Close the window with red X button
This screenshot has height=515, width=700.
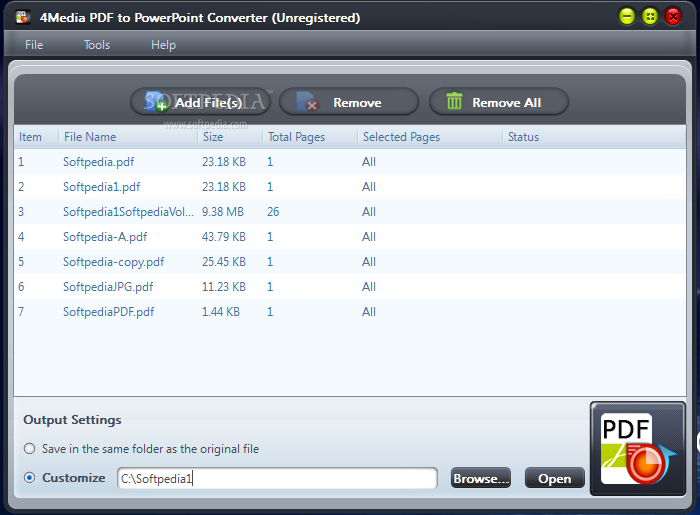pyautogui.click(x=673, y=17)
